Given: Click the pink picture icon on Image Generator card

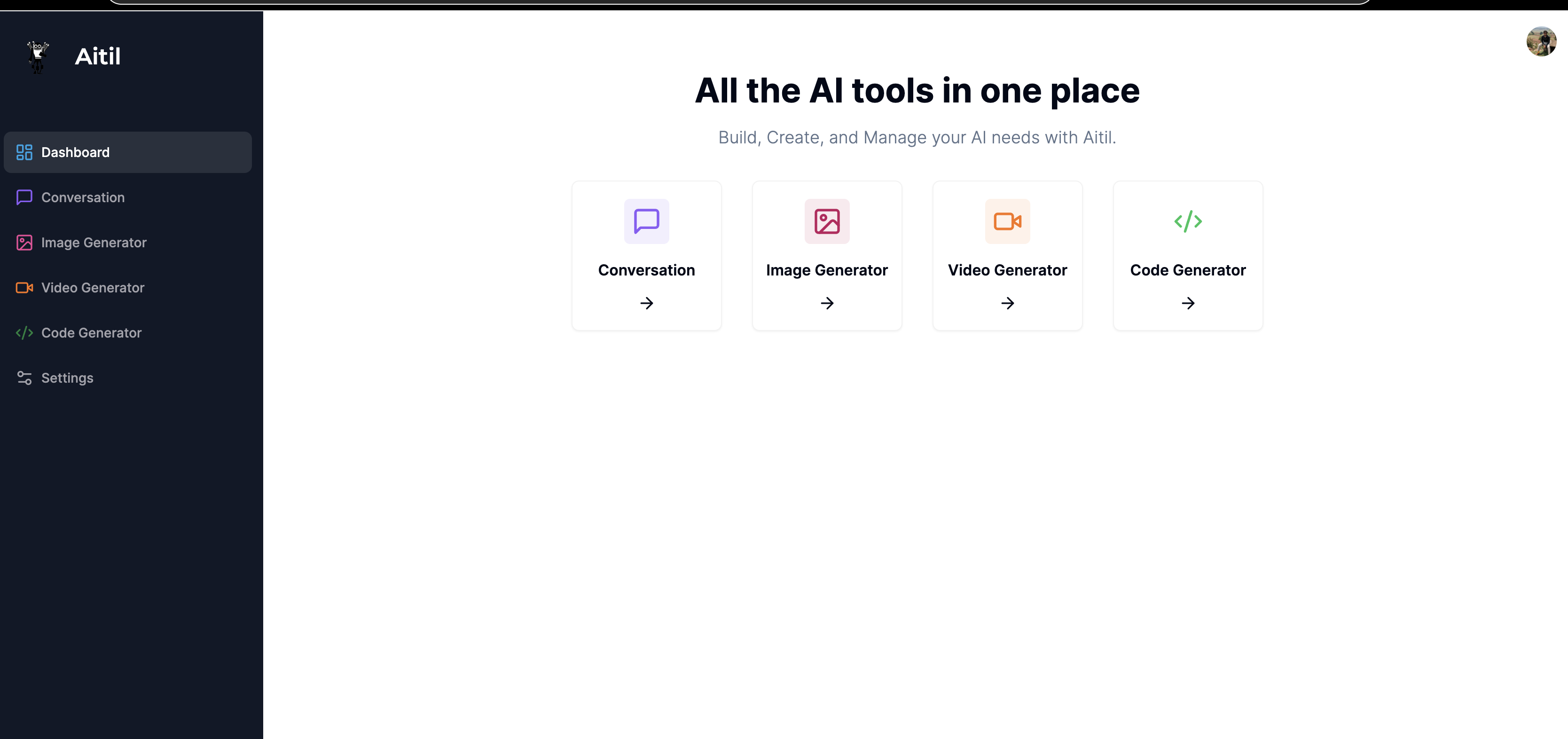Looking at the screenshot, I should click(x=827, y=221).
